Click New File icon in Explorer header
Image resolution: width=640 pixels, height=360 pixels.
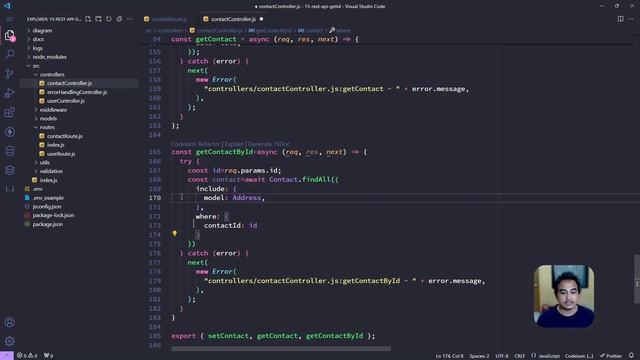coord(88,19)
